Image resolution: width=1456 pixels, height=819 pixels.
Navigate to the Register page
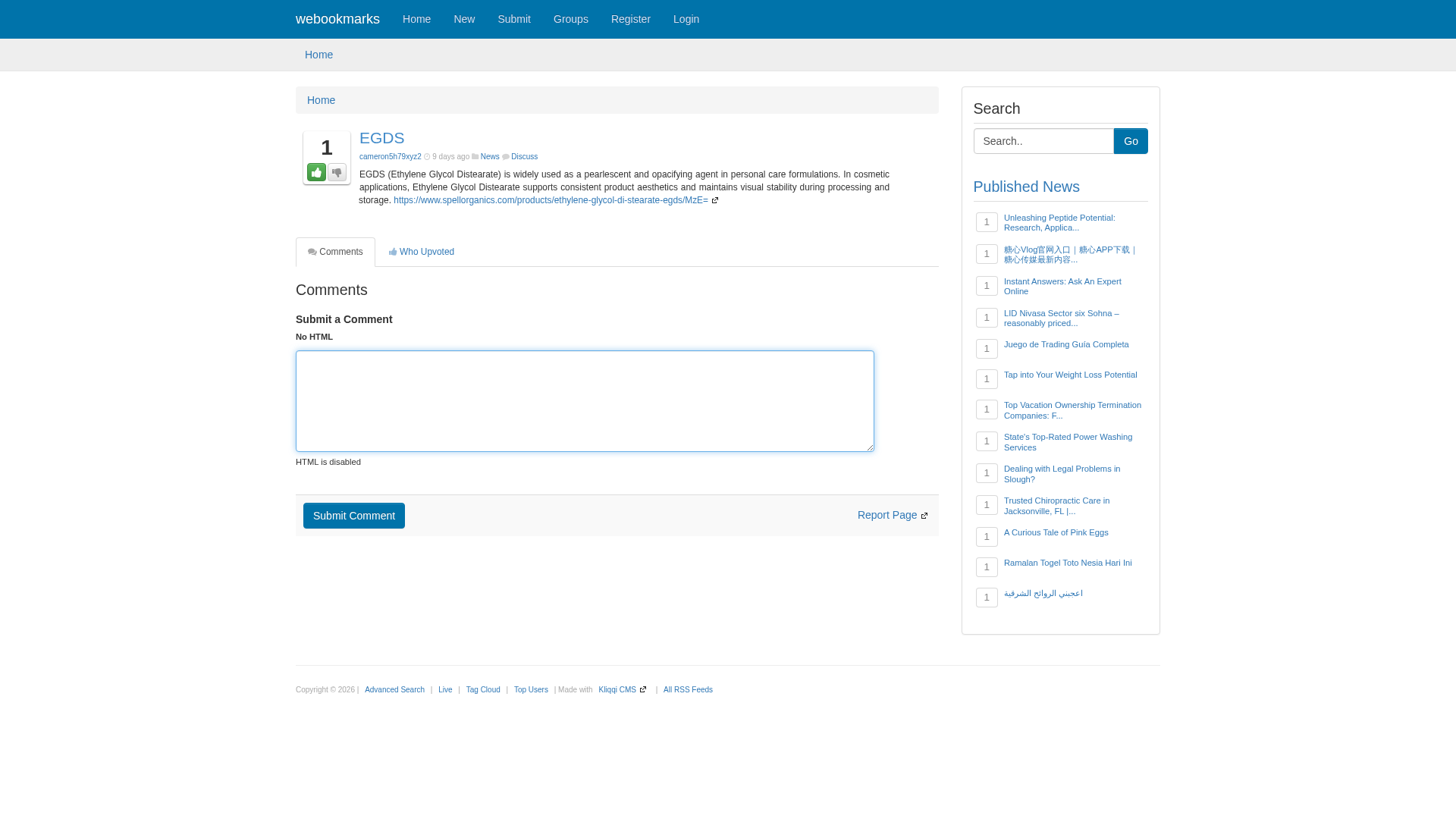click(630, 19)
